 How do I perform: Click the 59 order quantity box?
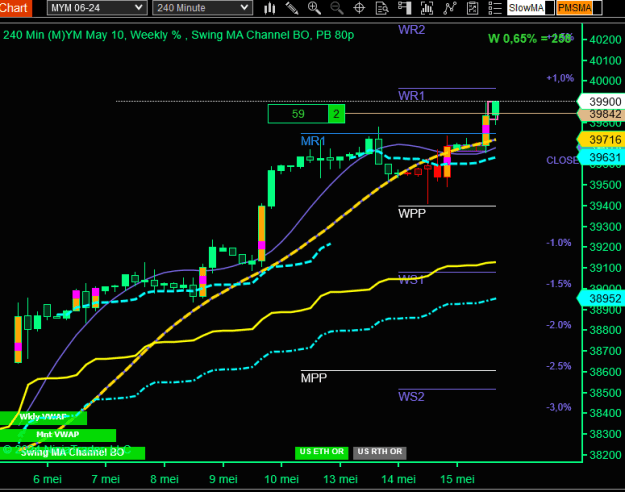coord(298,114)
